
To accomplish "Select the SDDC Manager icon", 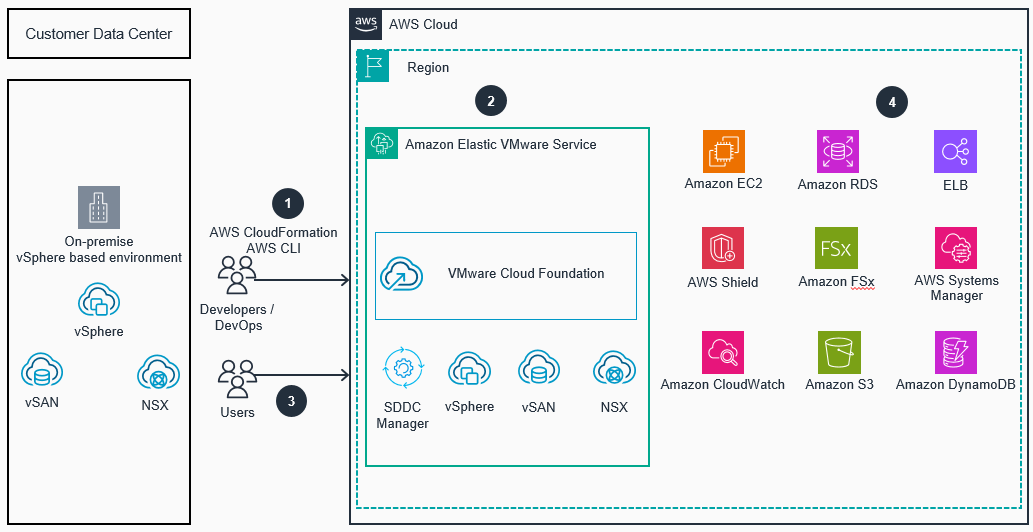I will click(403, 371).
